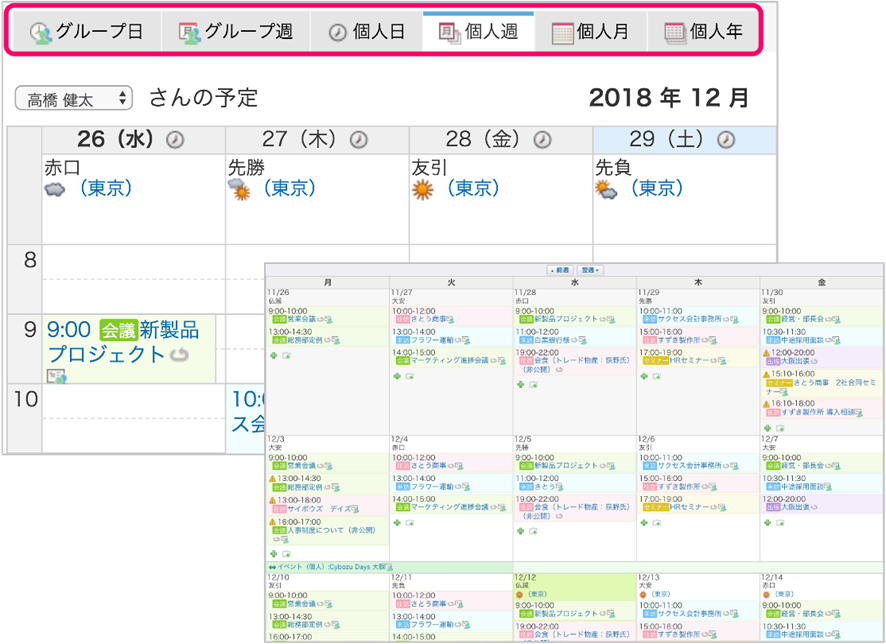This screenshot has height=644, width=886.
Task: Open the 中途採用面談 event on 11/30
Action: point(802,340)
